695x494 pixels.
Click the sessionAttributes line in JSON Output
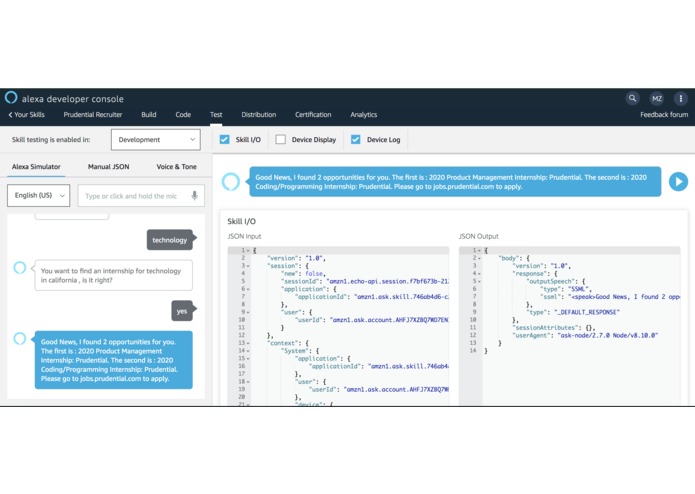[554, 328]
